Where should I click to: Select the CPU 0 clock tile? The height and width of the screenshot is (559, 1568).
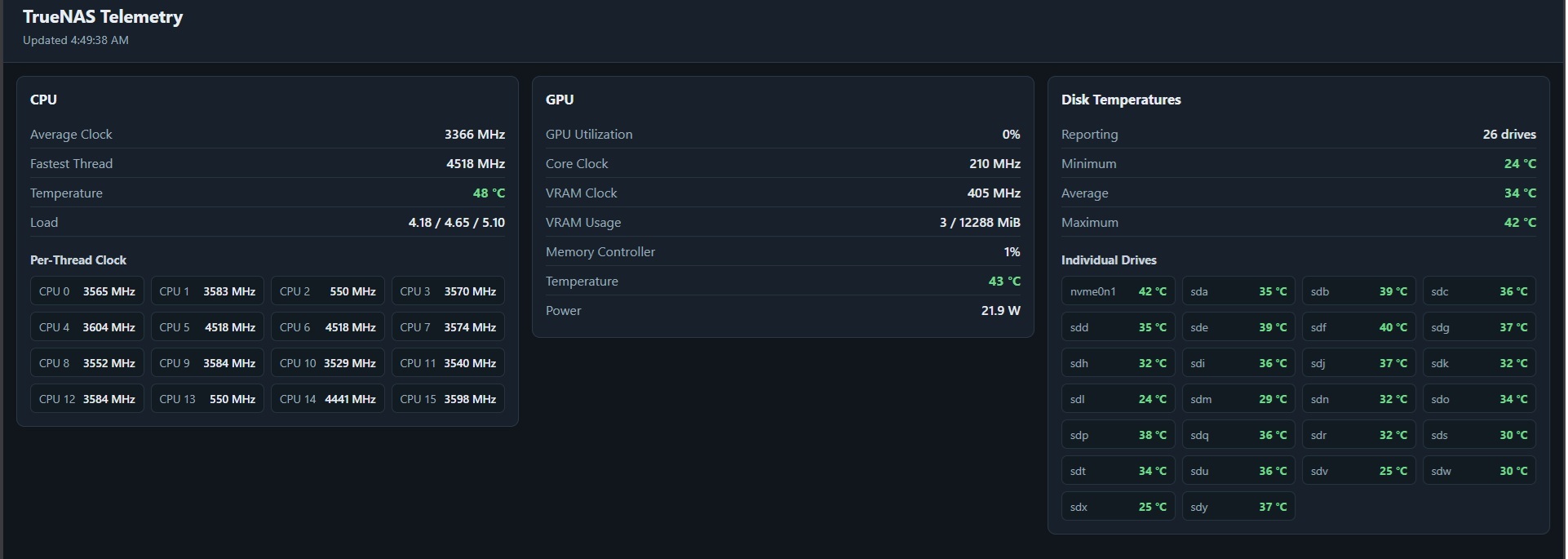(x=87, y=291)
